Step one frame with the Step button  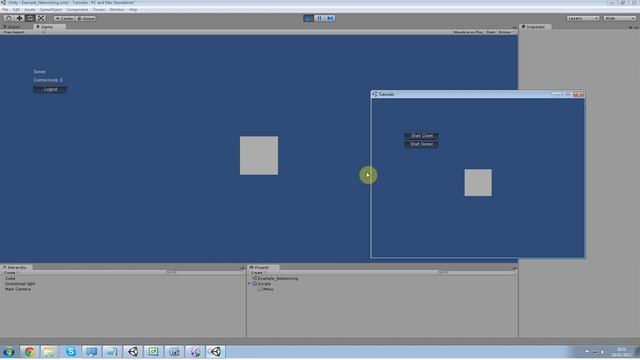330,18
